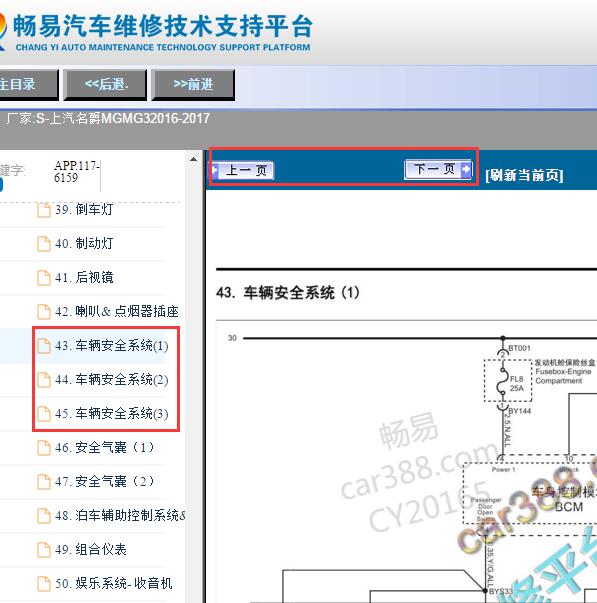Select 48. 泊车辅助控制系统 entry
The width and height of the screenshot is (597, 603).
click(x=120, y=515)
